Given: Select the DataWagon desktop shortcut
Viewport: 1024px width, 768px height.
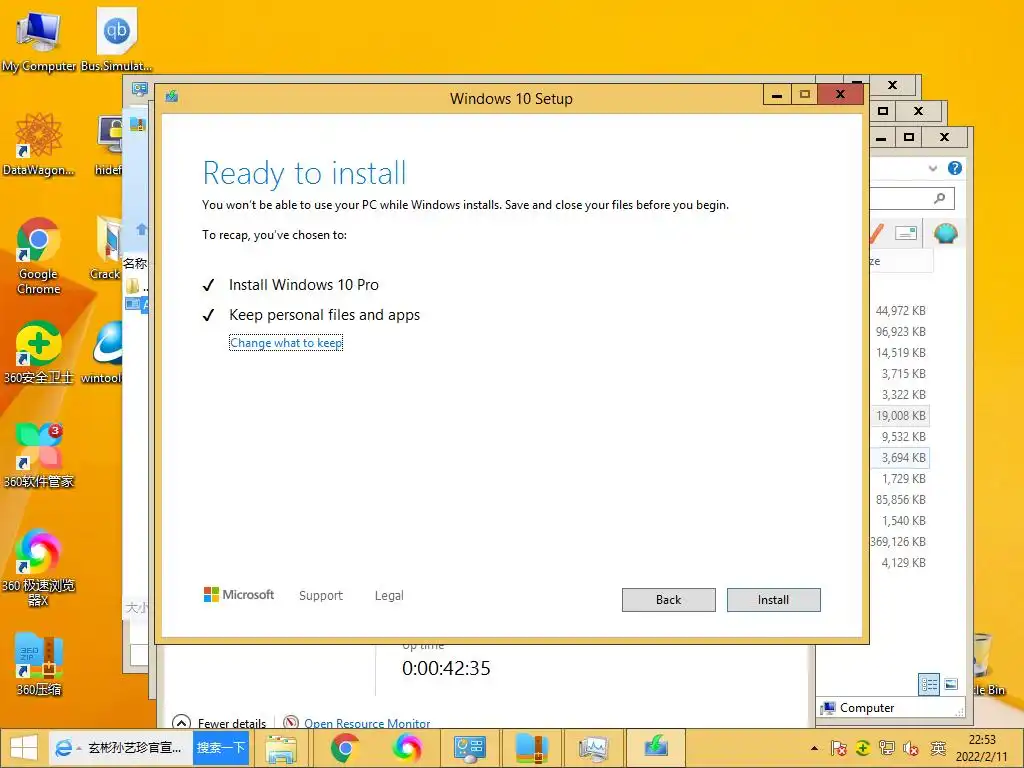Looking at the screenshot, I should (x=39, y=144).
